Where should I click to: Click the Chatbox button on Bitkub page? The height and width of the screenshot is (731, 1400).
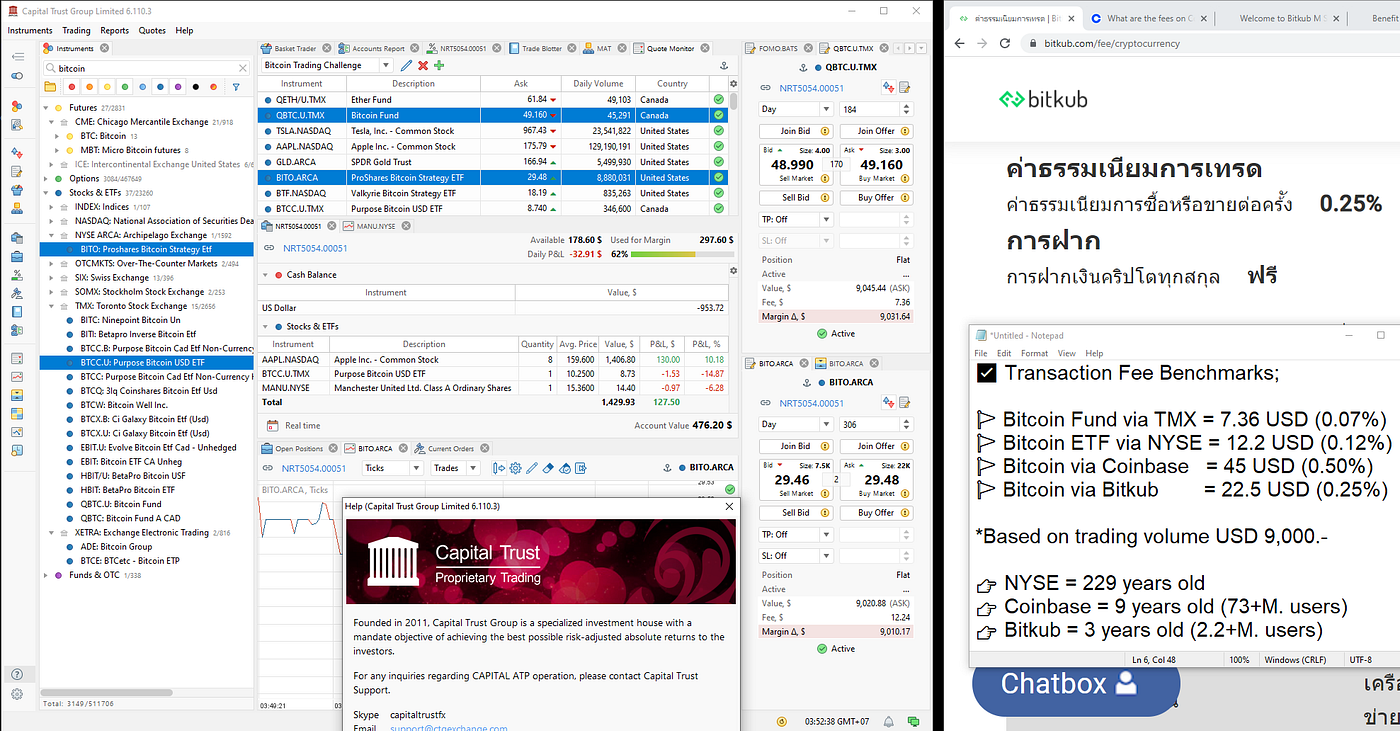(x=1076, y=684)
